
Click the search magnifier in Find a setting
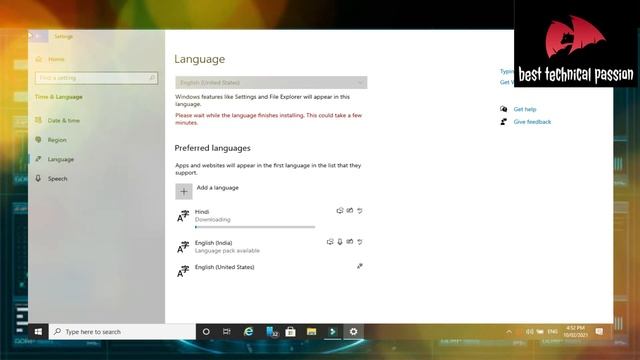pos(152,78)
